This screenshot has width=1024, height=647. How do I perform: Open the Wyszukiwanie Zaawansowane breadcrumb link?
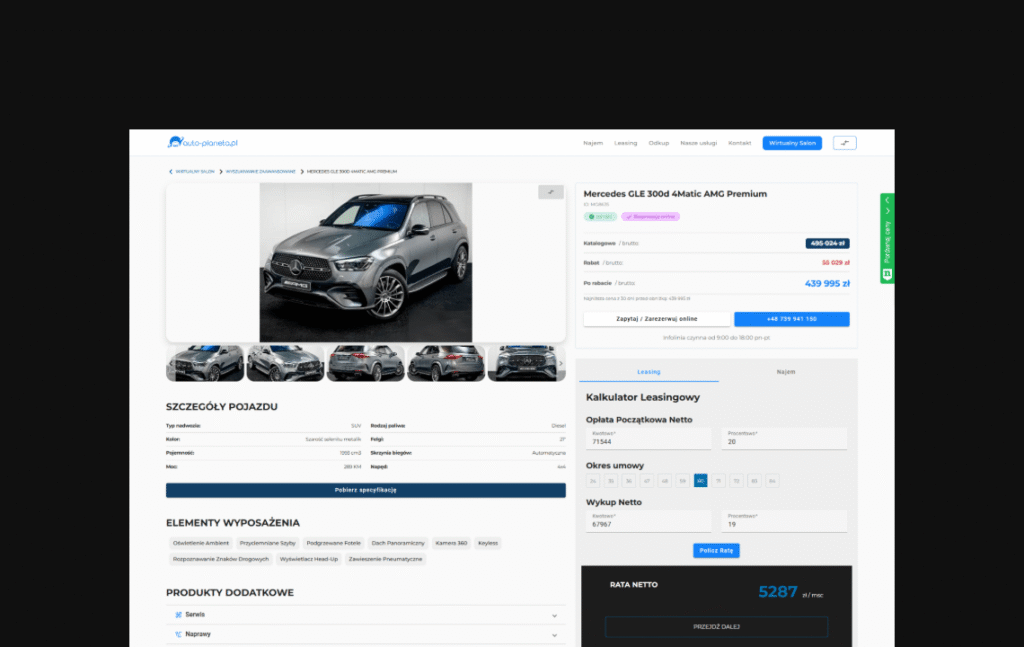261,172
